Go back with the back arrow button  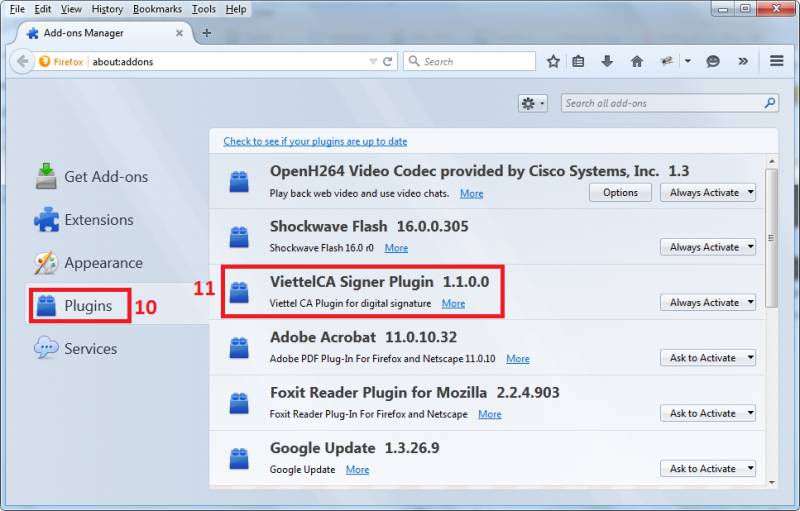pyautogui.click(x=22, y=61)
